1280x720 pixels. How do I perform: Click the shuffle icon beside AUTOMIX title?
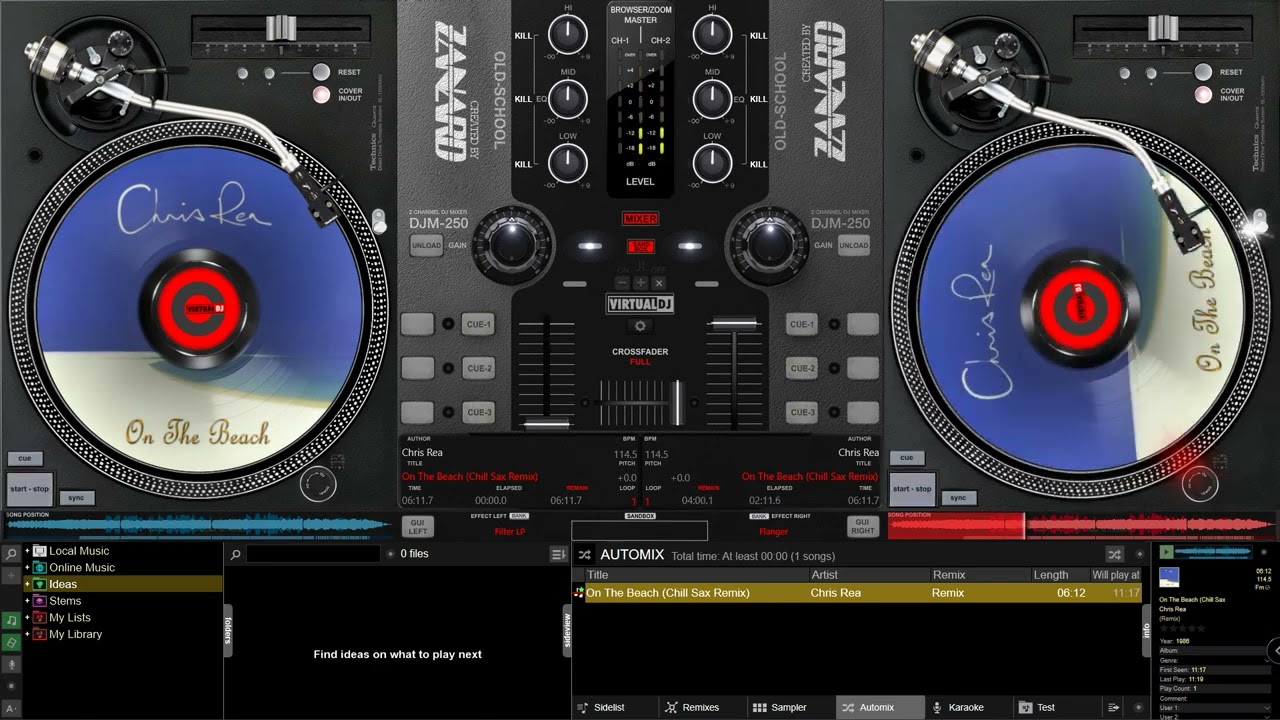(585, 554)
